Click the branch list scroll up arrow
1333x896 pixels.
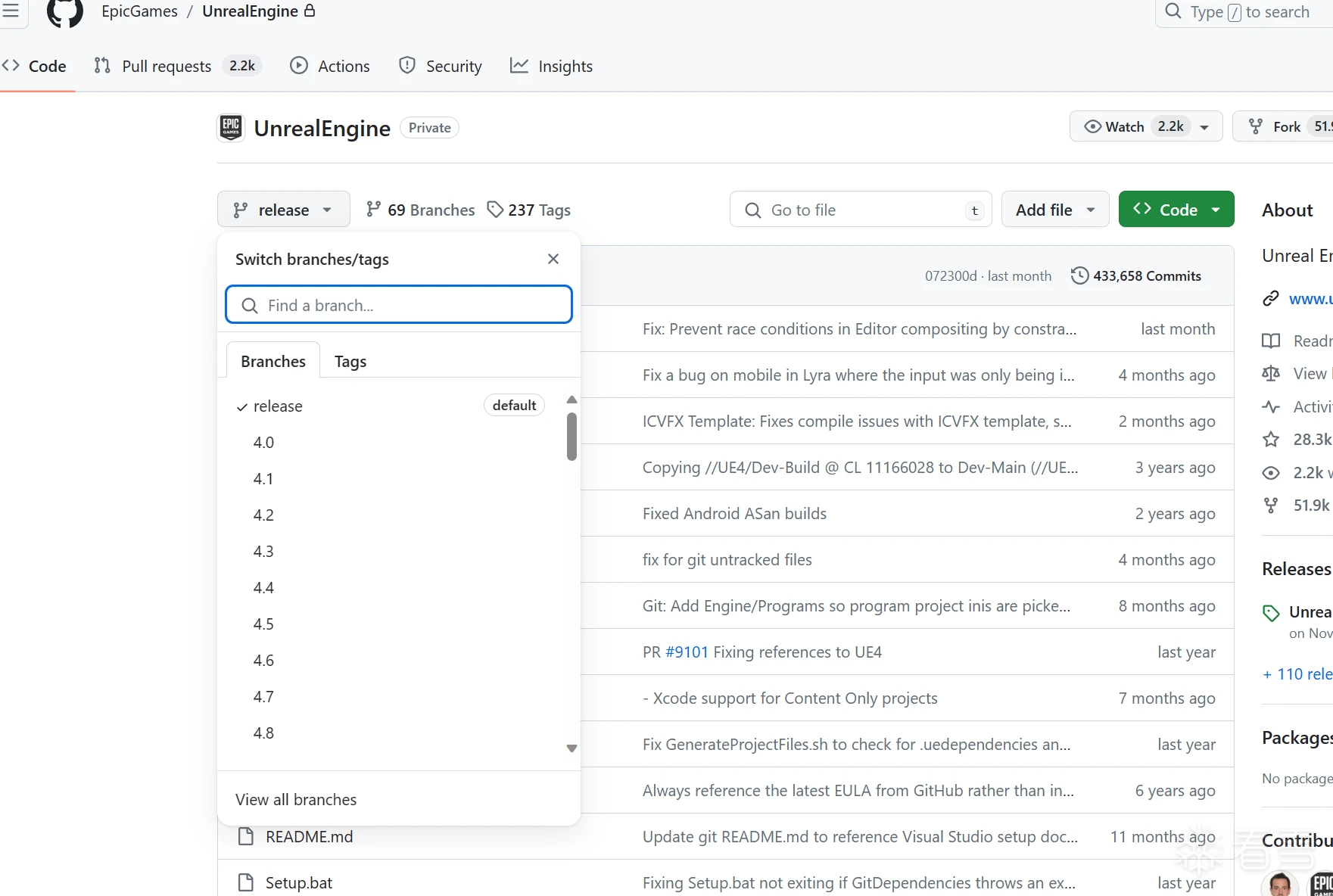(572, 400)
